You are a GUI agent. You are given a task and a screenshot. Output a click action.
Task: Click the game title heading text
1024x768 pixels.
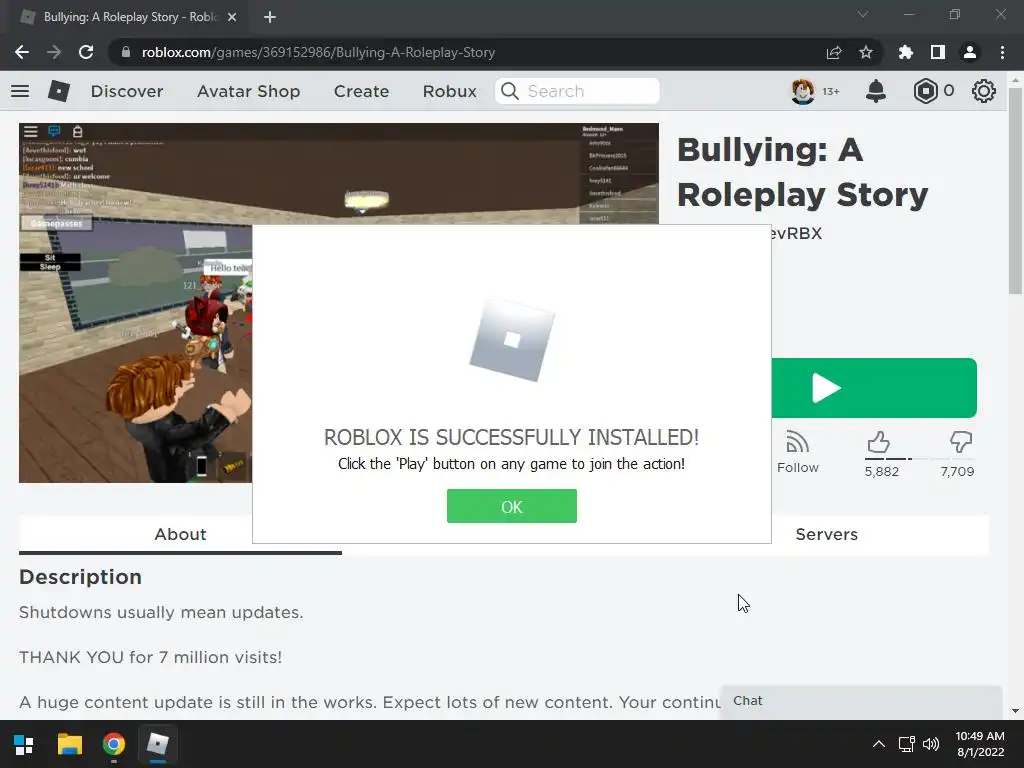802,172
